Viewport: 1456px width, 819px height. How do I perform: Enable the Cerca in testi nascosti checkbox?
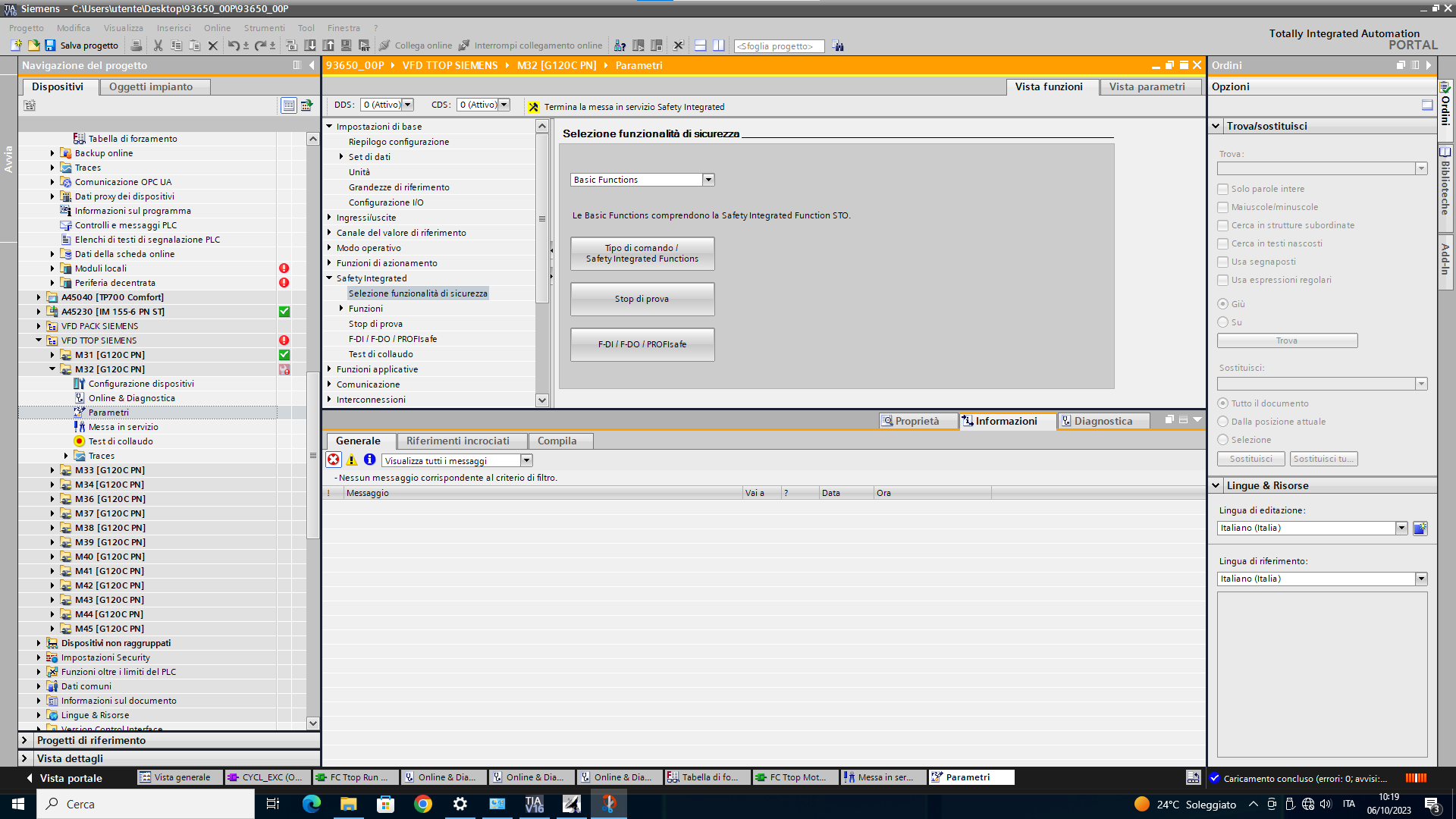[1222, 243]
